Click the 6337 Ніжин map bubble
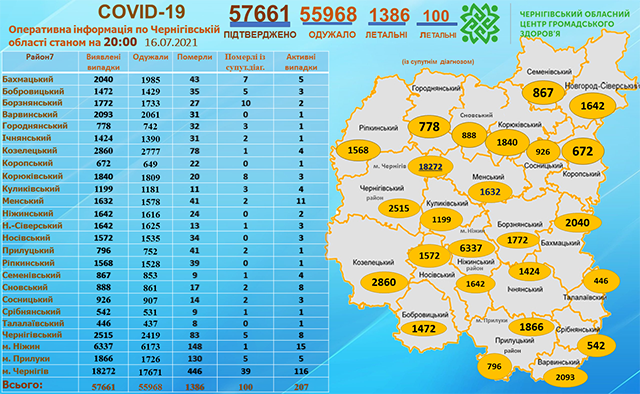Viewport: 640px width, 394px height. point(471,248)
